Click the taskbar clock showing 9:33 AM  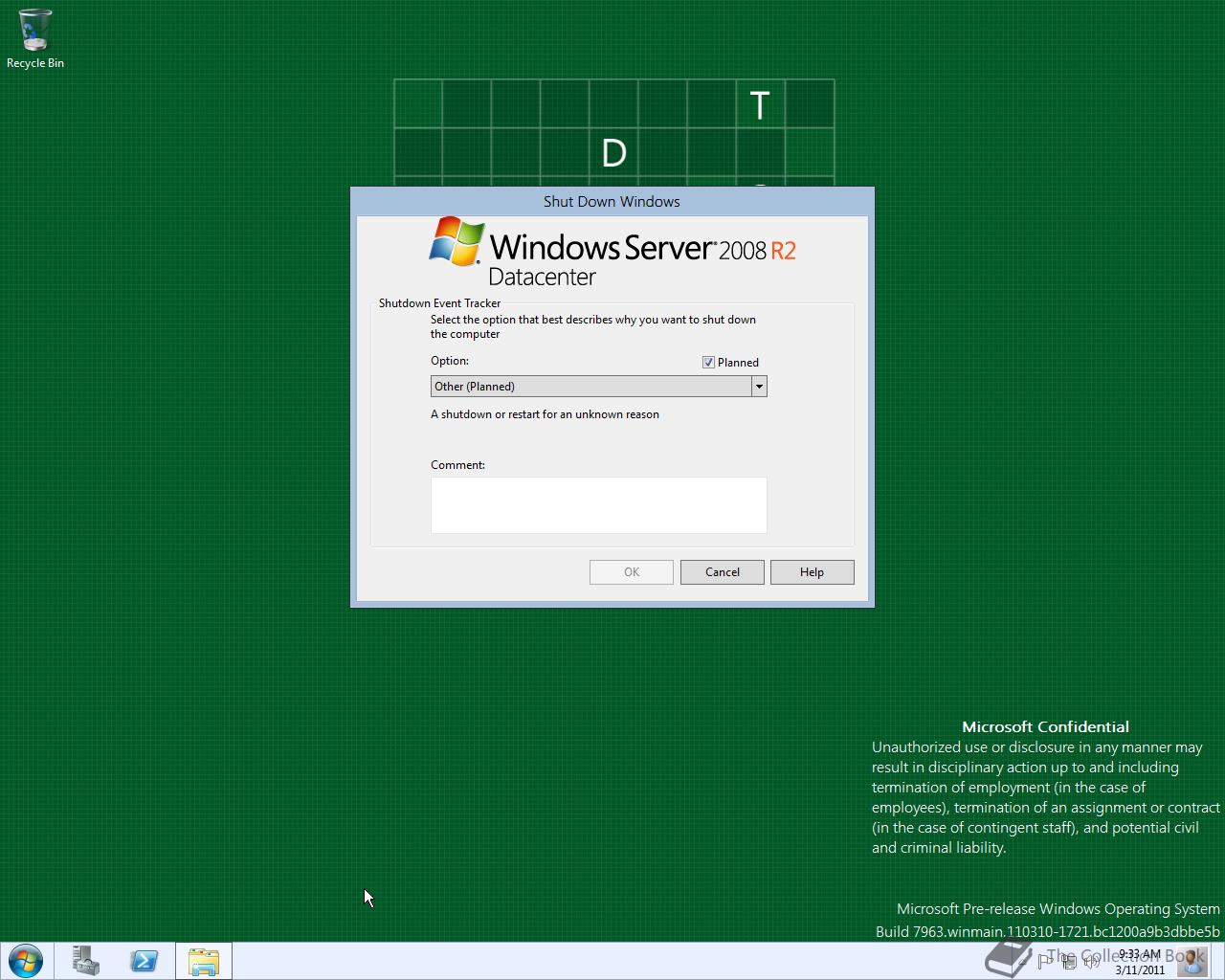1139,962
